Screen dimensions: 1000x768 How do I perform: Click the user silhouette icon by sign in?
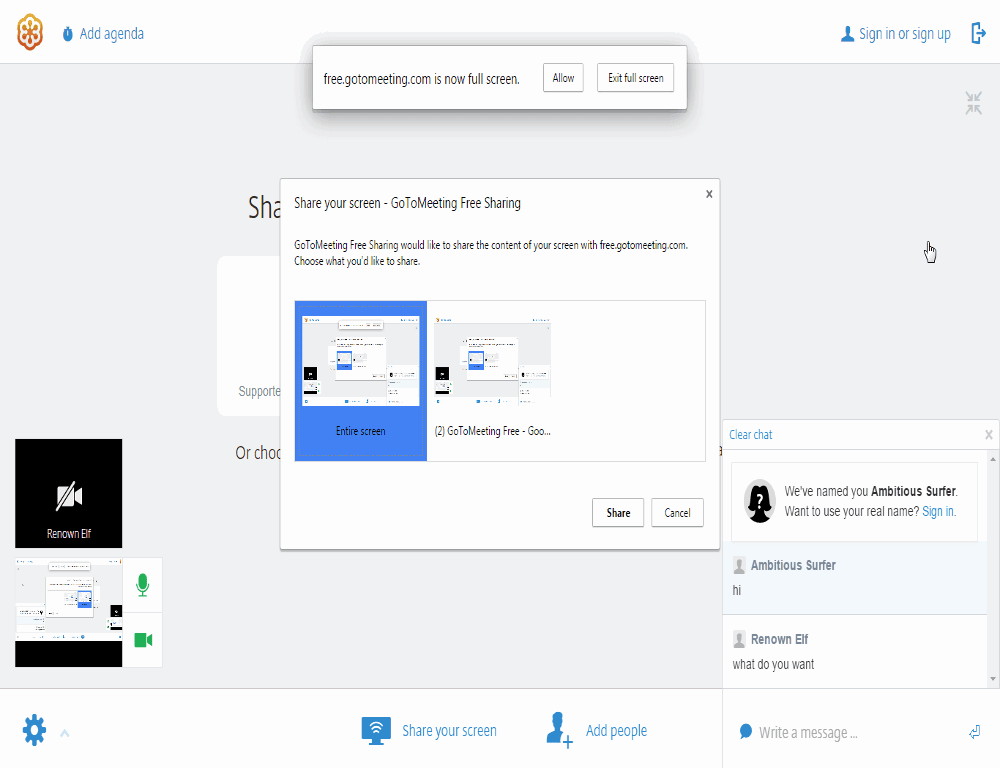tap(848, 34)
